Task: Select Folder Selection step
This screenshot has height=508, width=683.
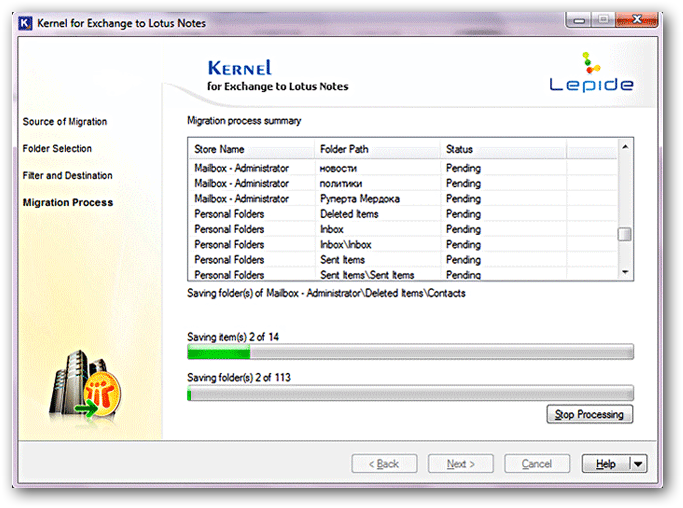Action: [x=57, y=149]
